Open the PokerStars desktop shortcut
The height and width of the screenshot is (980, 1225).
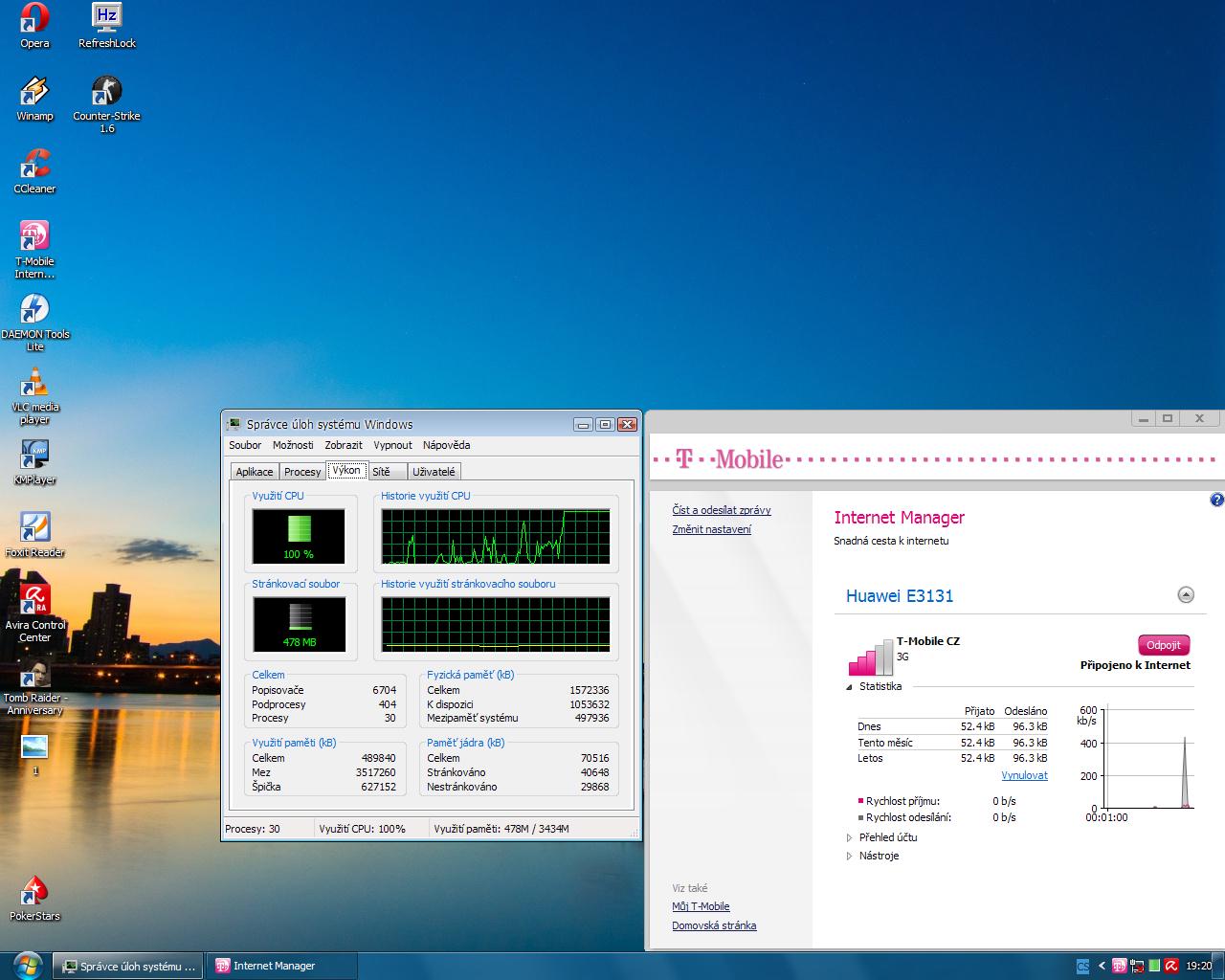pyautogui.click(x=34, y=893)
